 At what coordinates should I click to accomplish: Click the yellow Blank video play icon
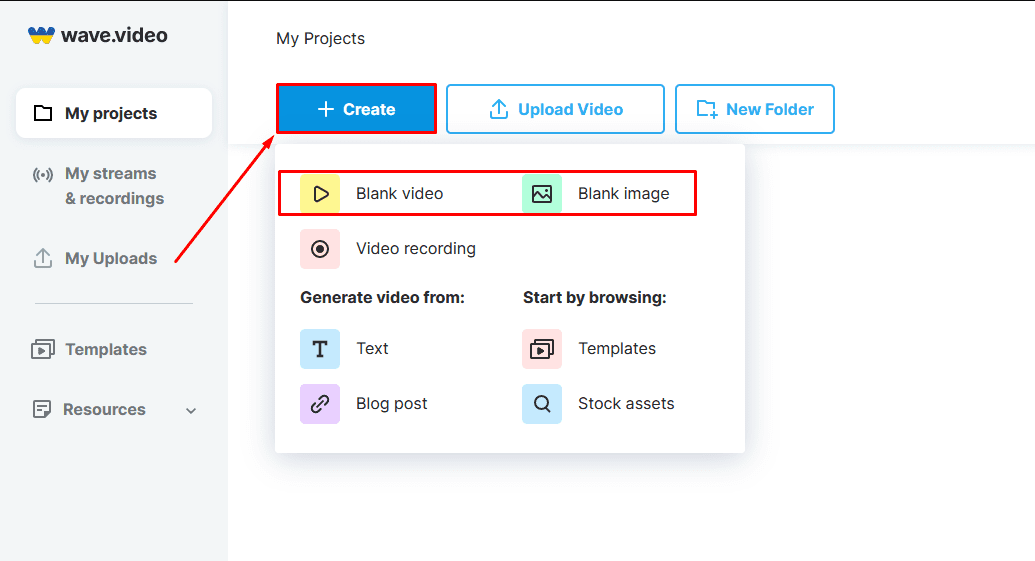[320, 193]
